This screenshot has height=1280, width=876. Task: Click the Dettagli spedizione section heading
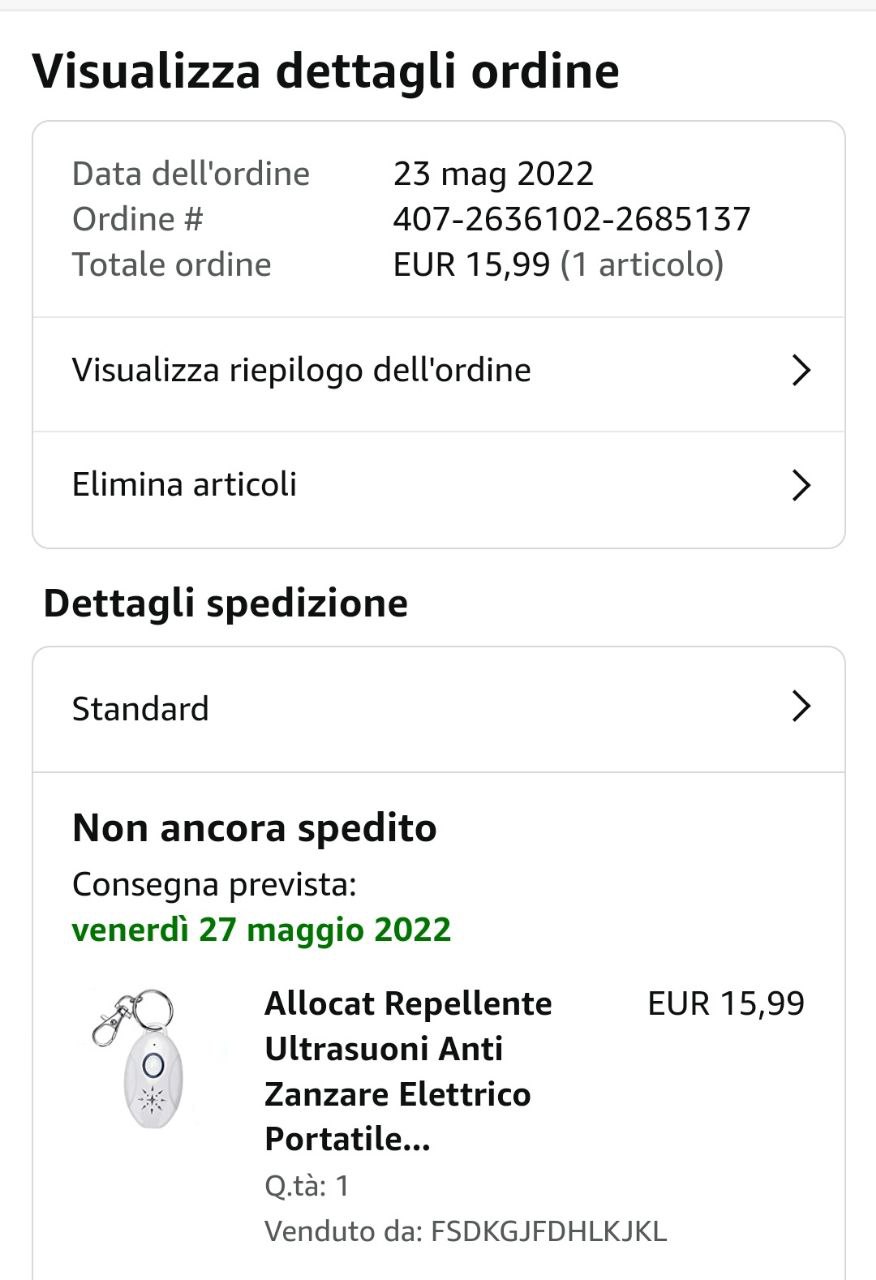(x=225, y=603)
